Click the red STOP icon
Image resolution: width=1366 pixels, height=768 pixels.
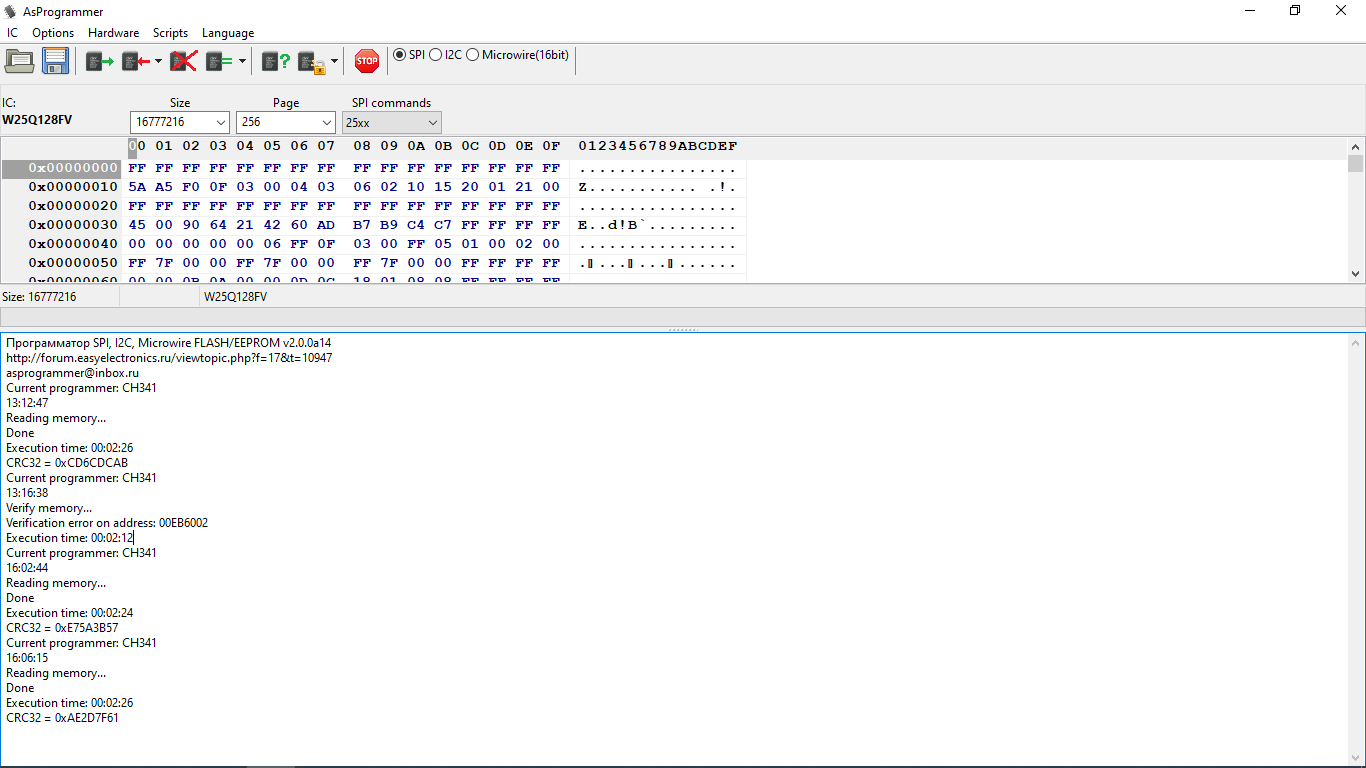click(x=367, y=61)
